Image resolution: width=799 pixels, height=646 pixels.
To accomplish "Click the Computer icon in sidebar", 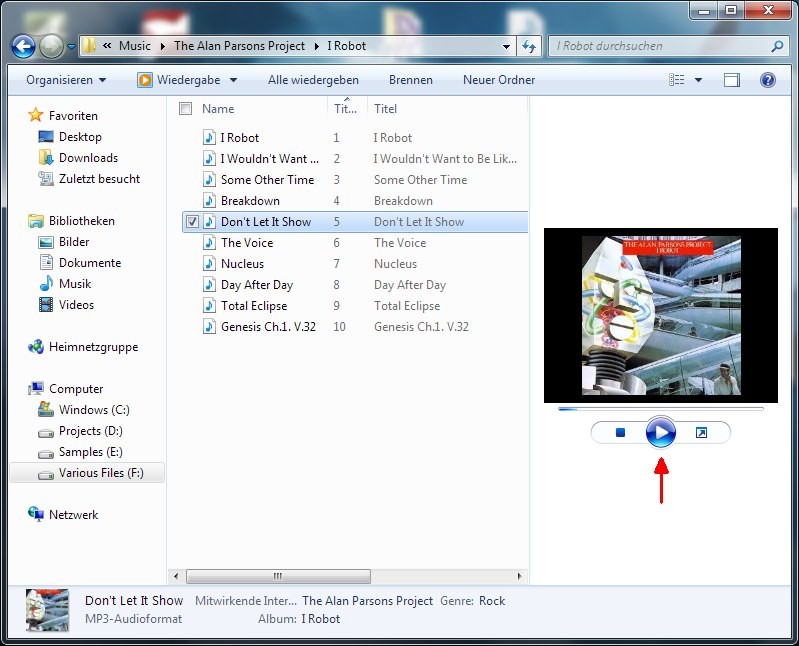I will pyautogui.click(x=36, y=389).
